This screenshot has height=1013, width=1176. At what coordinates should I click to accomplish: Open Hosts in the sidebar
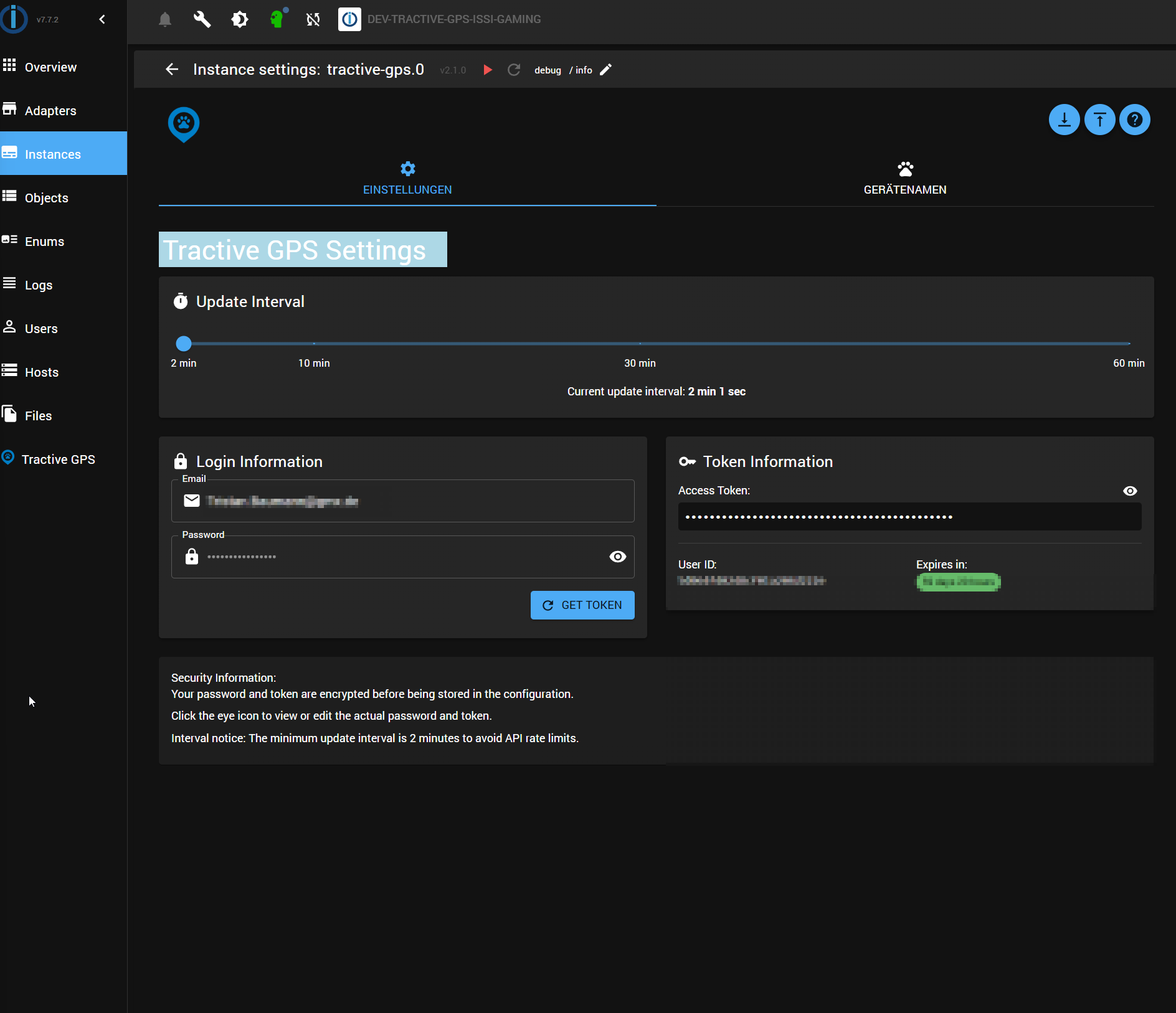pos(64,372)
